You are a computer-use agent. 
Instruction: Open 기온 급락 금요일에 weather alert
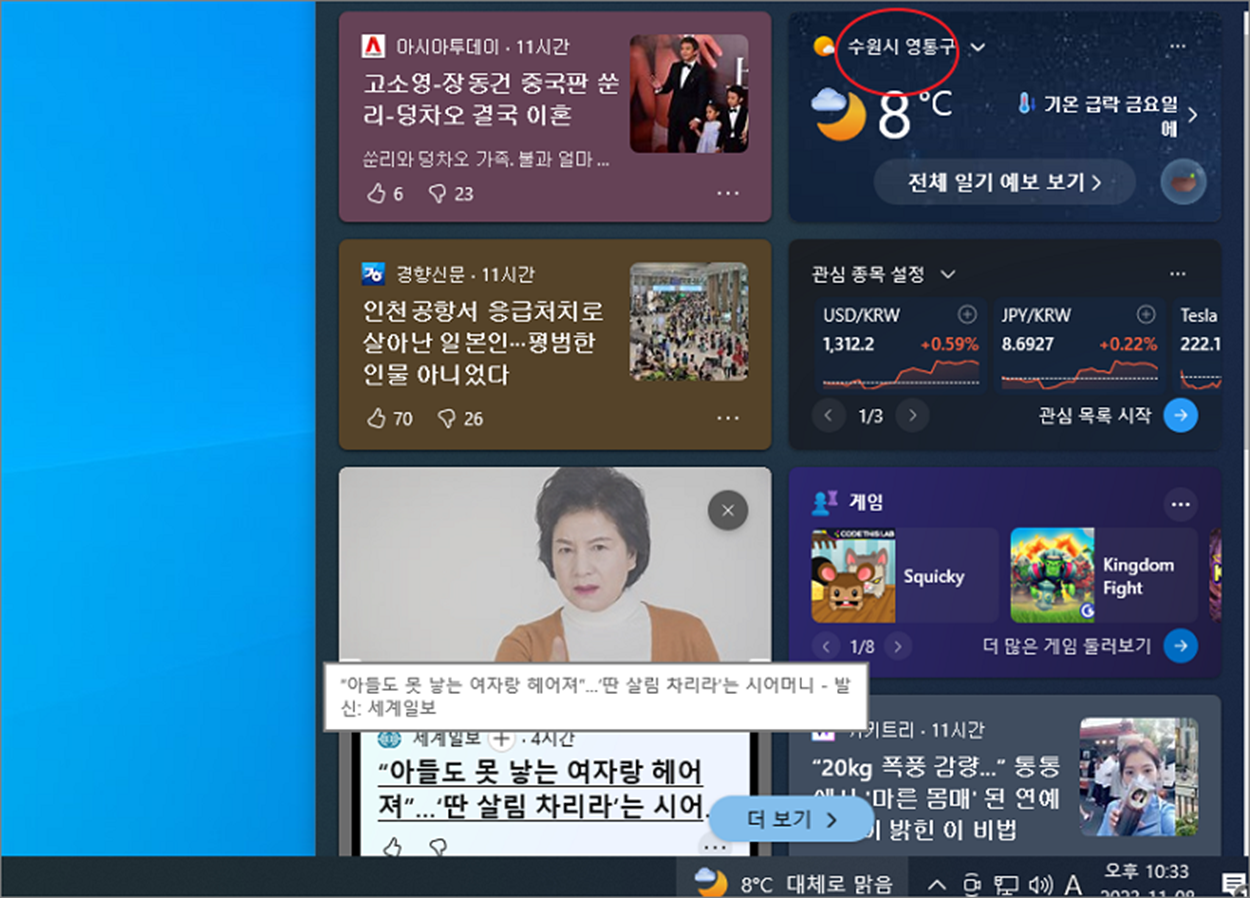pos(1098,114)
